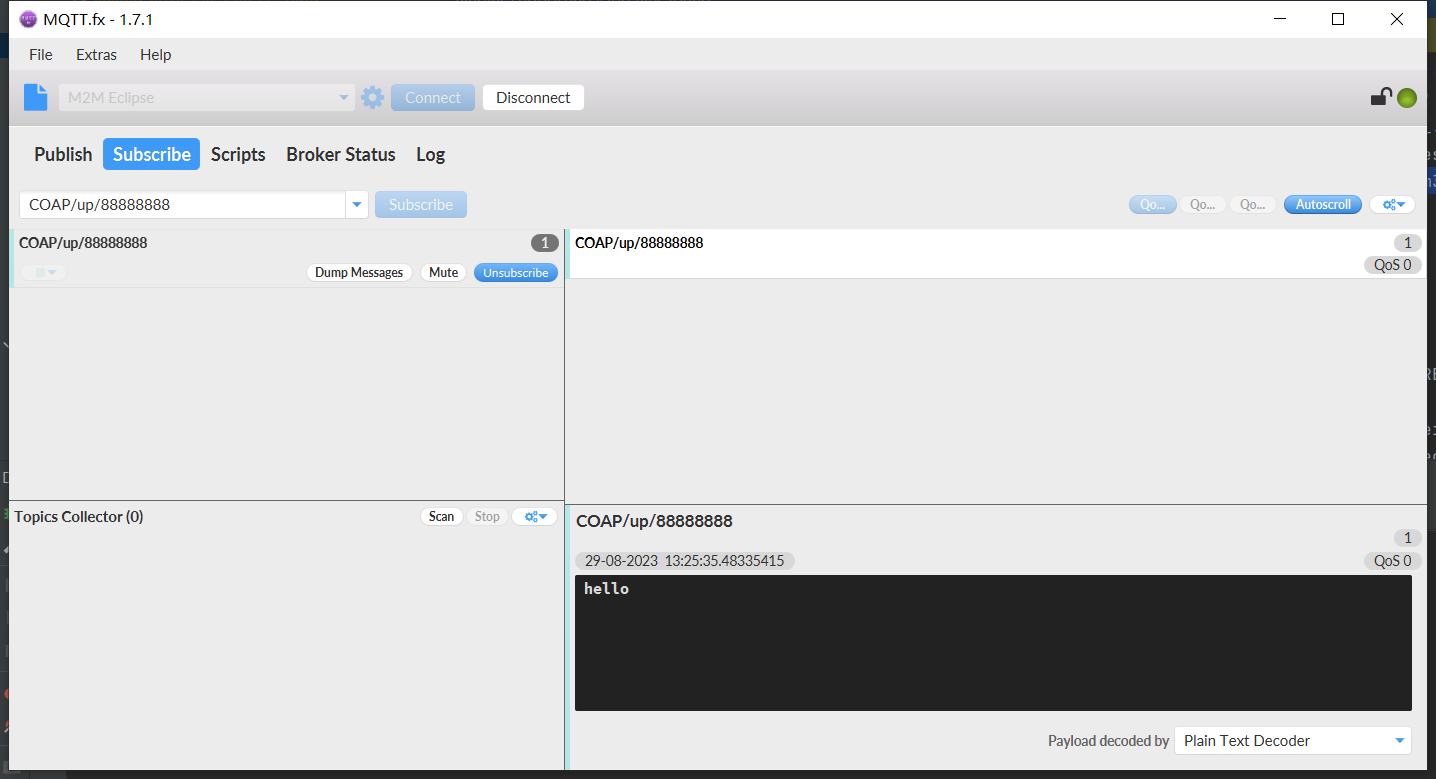Open the small color dropdown under subscribed topic
This screenshot has height=779, width=1436.
(44, 272)
